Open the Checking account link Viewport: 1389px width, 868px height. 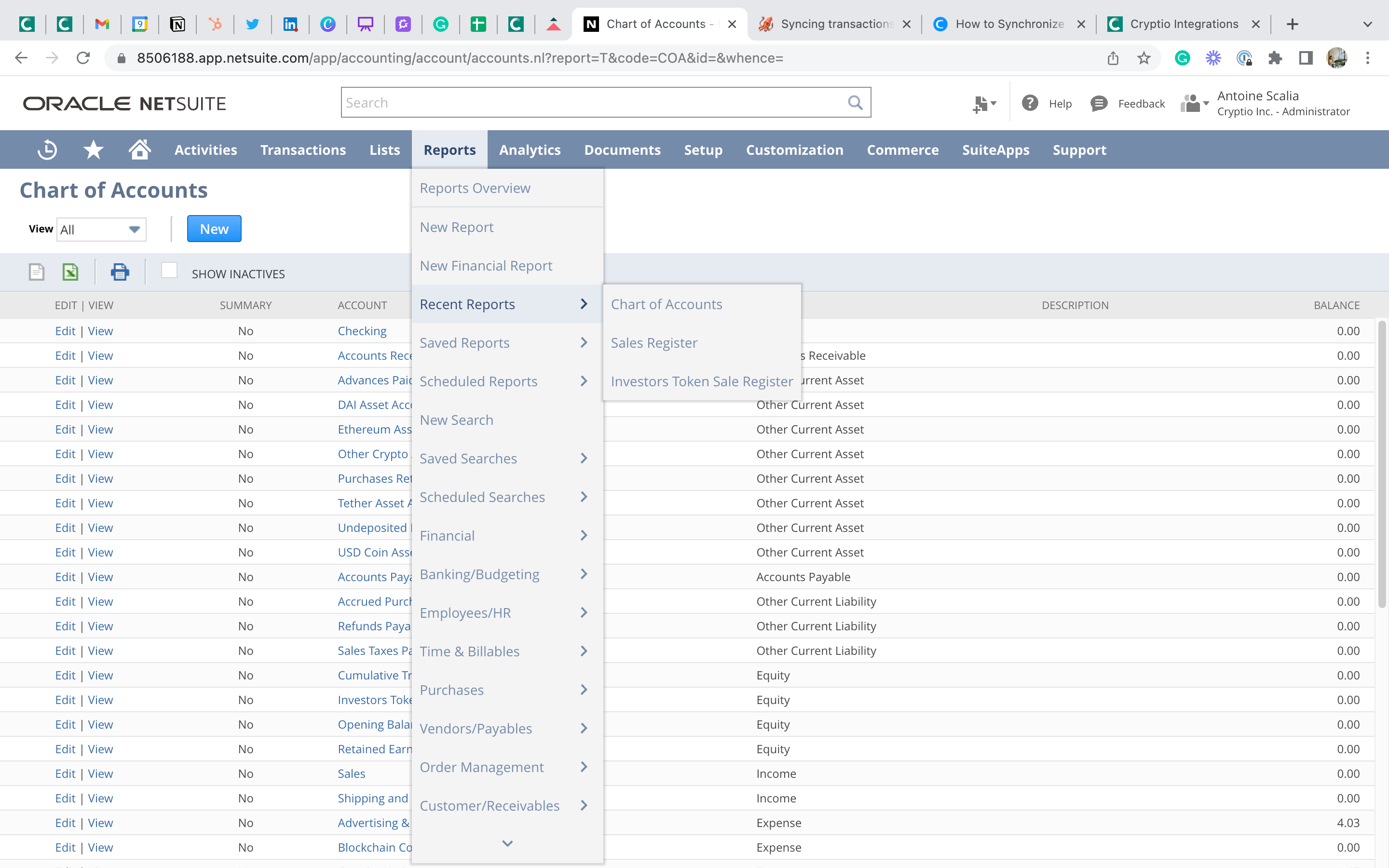point(362,331)
